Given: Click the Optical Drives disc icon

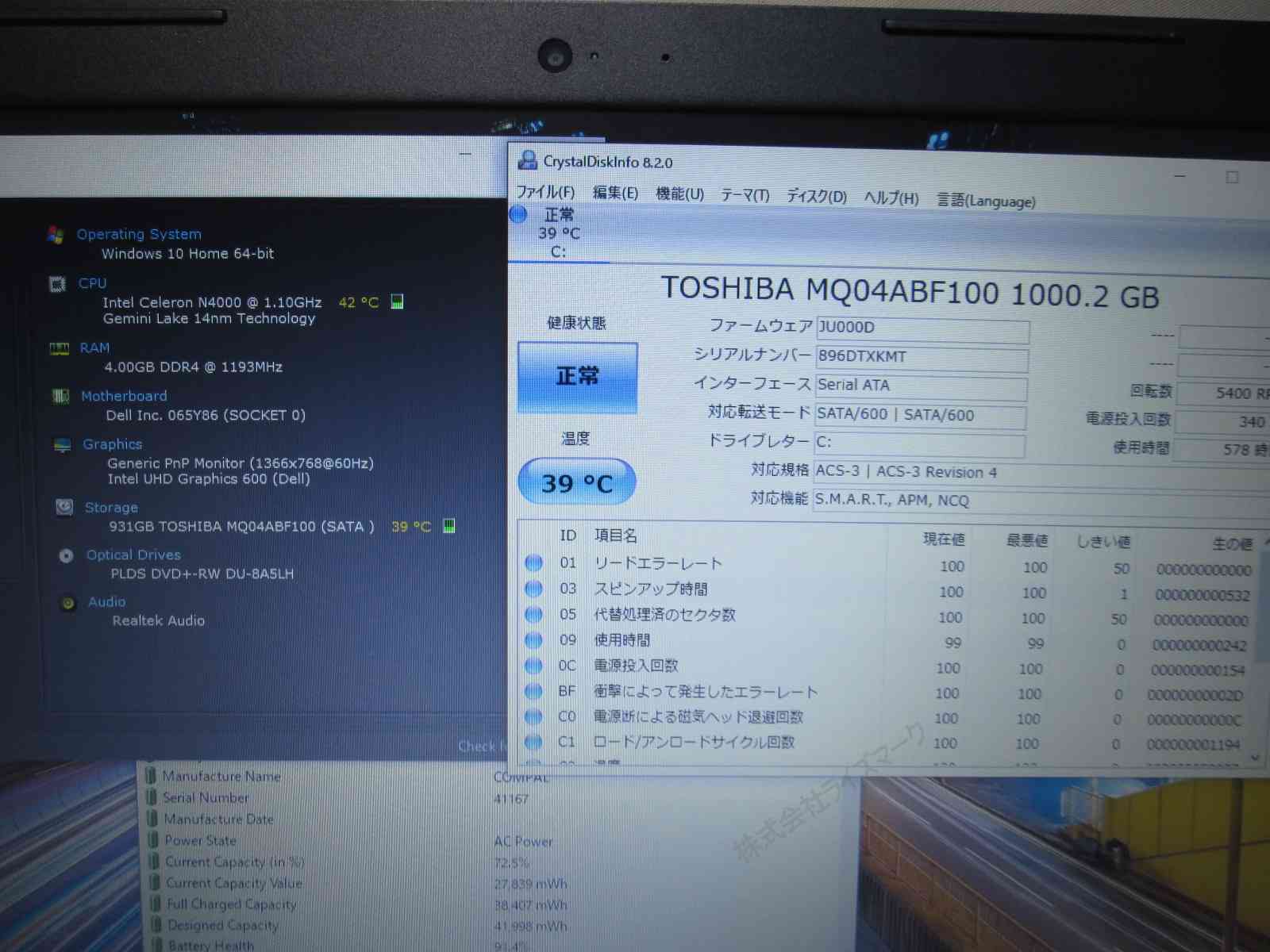Looking at the screenshot, I should coord(66,555).
